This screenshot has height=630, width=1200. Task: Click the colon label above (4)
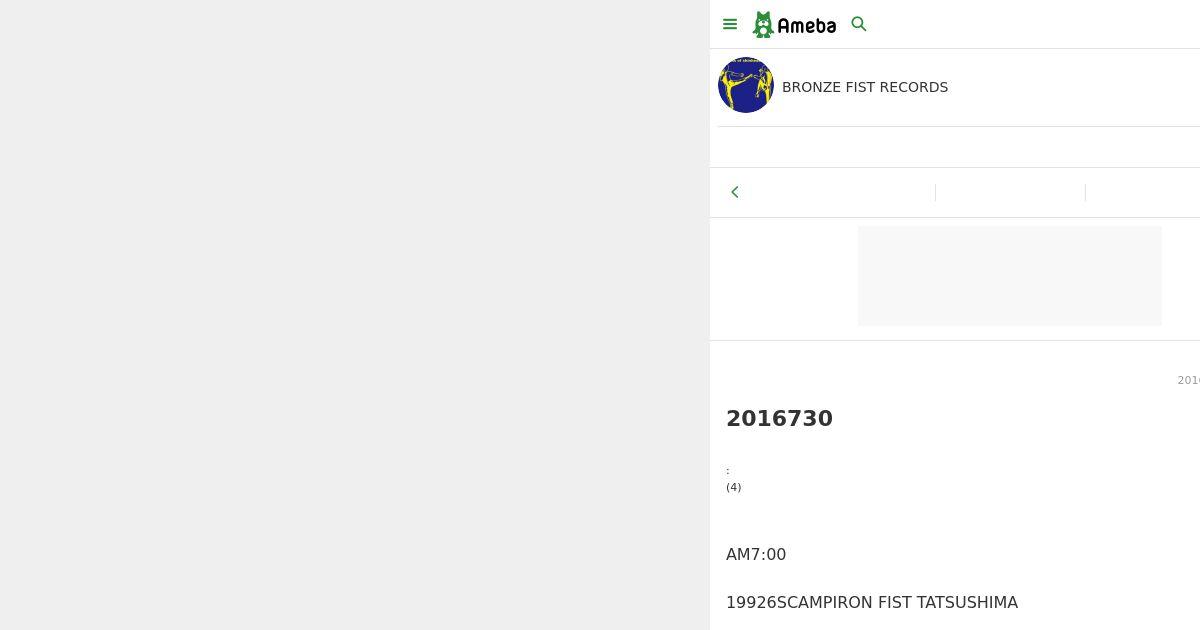pyautogui.click(x=728, y=471)
